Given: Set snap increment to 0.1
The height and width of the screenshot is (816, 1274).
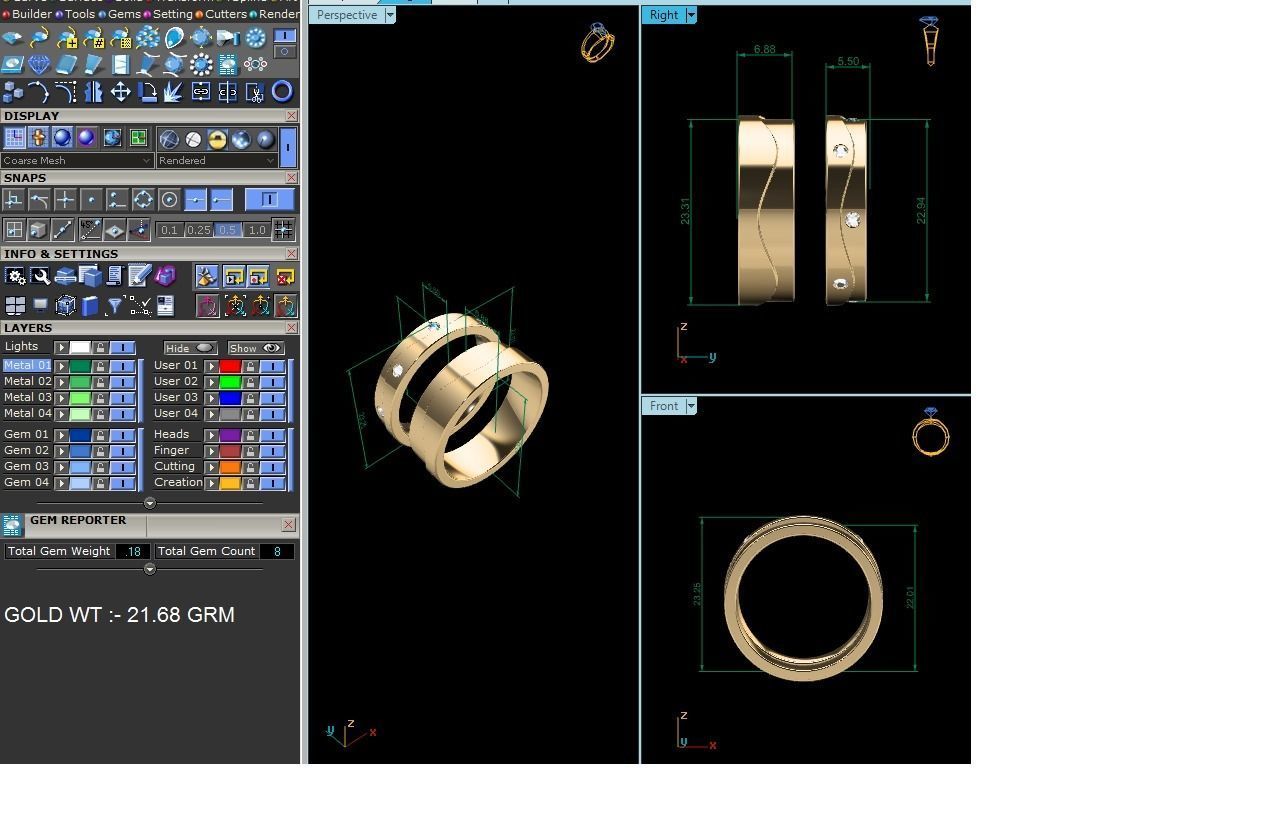Looking at the screenshot, I should (169, 230).
